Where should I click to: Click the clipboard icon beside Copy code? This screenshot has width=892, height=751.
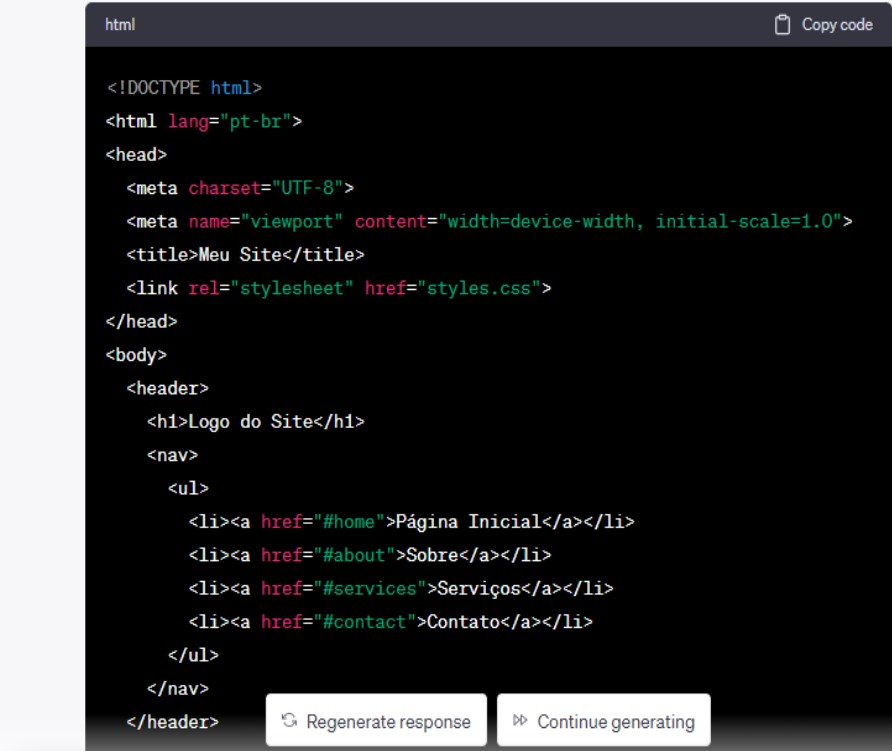[x=784, y=25]
